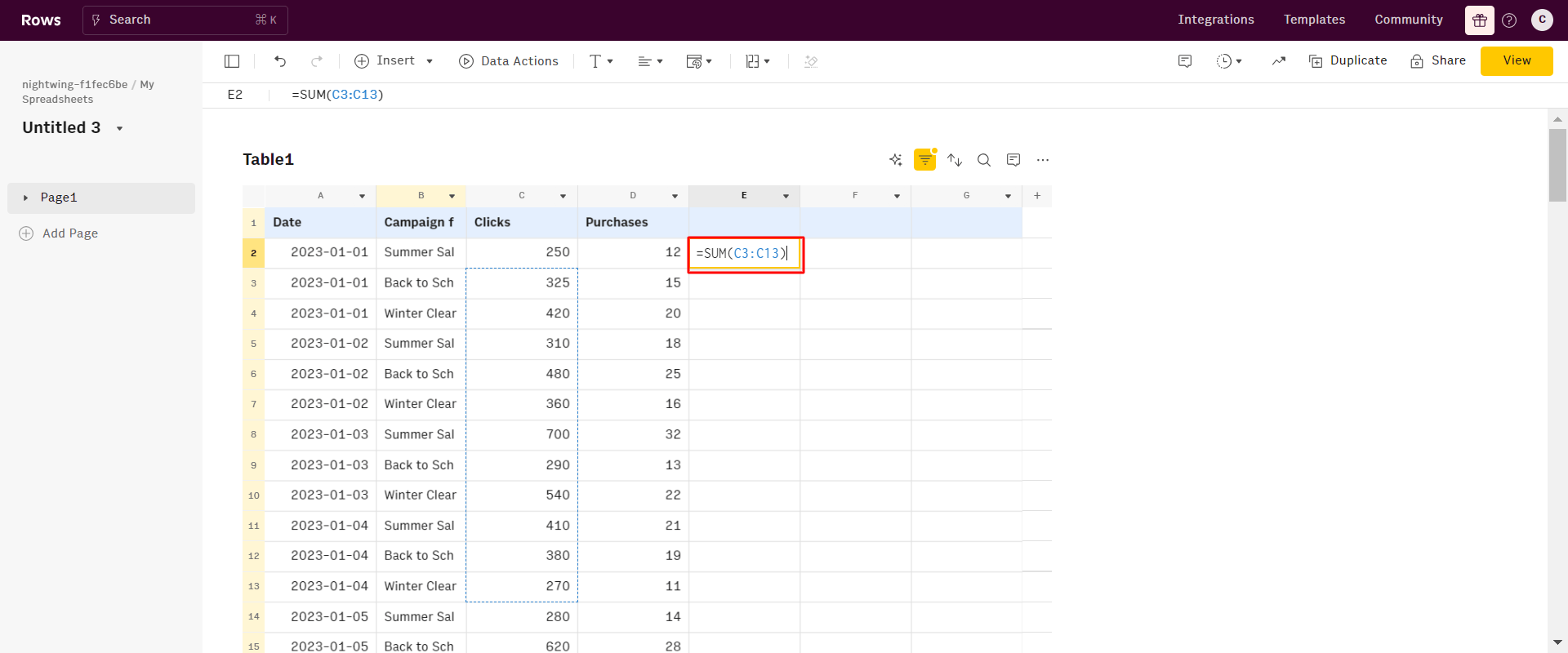This screenshot has height=653, width=1568.
Task: Click the yellow View button
Action: [x=1517, y=61]
